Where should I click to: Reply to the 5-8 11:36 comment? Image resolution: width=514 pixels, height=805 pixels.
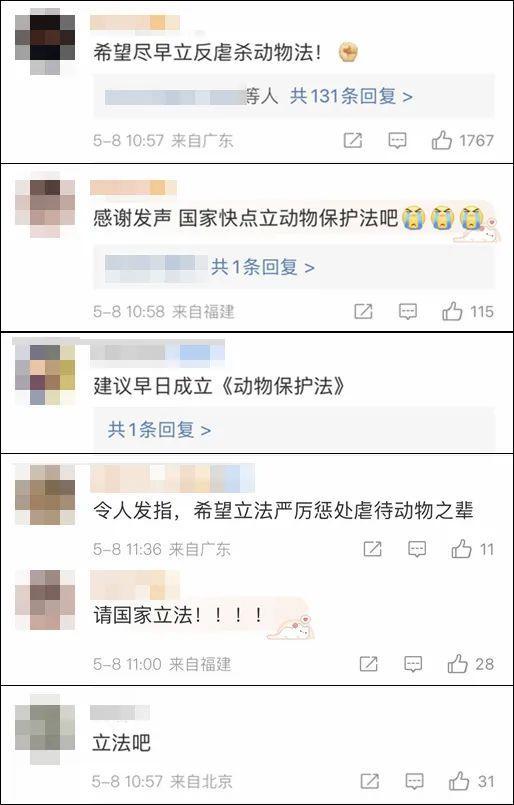(417, 549)
